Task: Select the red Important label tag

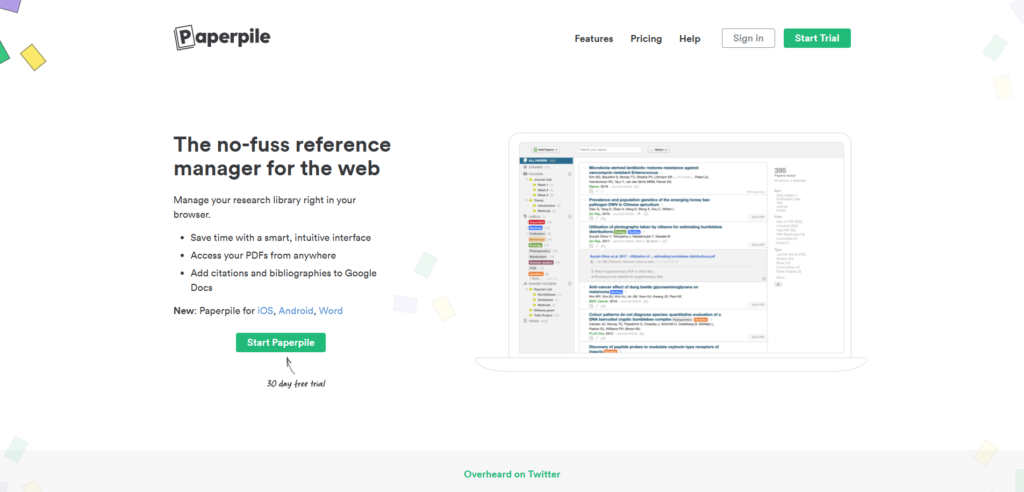Action: tap(536, 222)
